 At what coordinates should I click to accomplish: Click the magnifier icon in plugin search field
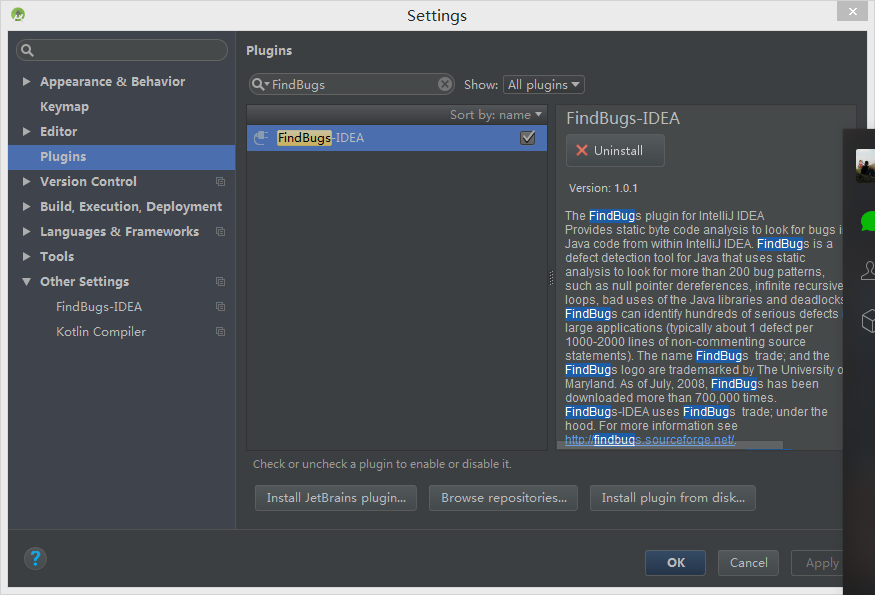[259, 84]
